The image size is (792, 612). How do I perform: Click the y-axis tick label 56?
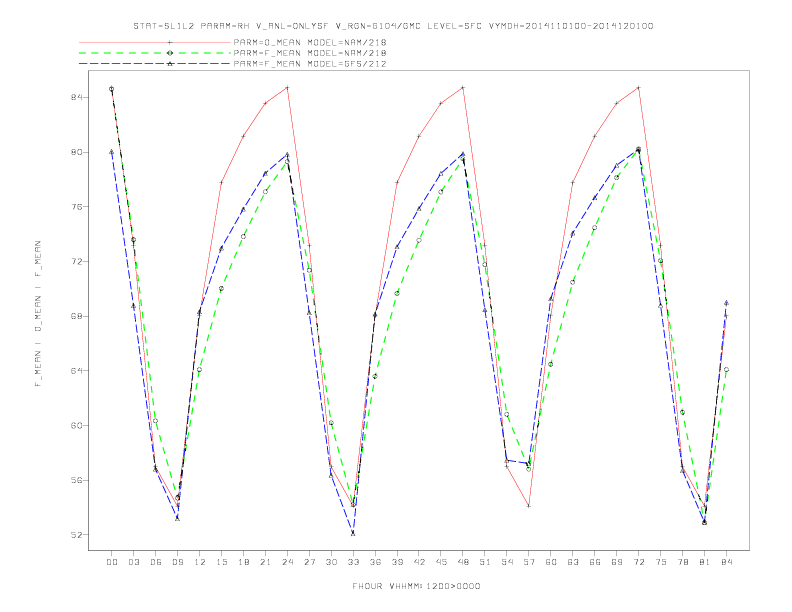pyautogui.click(x=76, y=480)
